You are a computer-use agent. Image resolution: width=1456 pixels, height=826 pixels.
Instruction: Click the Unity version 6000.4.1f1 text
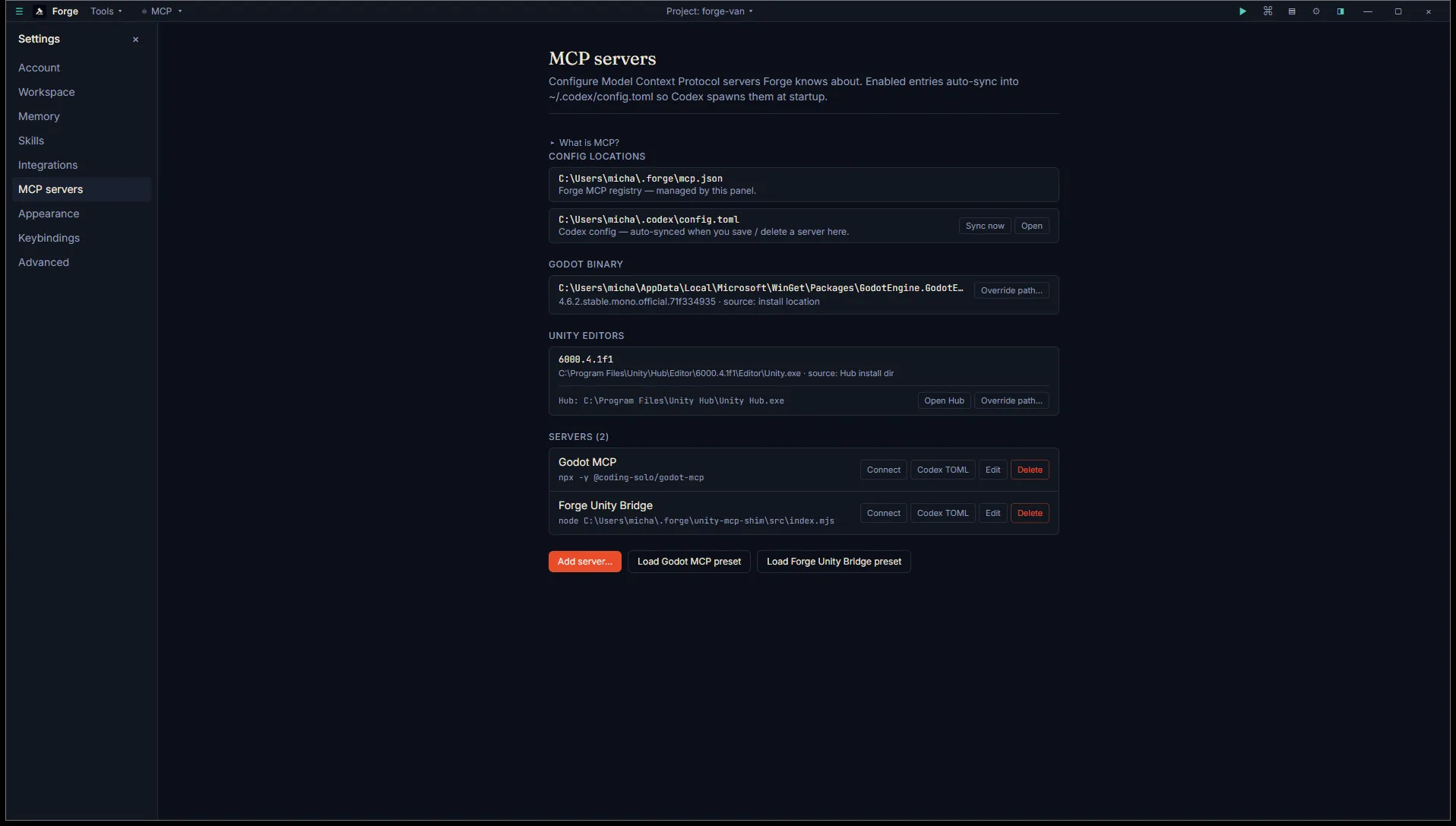point(585,359)
